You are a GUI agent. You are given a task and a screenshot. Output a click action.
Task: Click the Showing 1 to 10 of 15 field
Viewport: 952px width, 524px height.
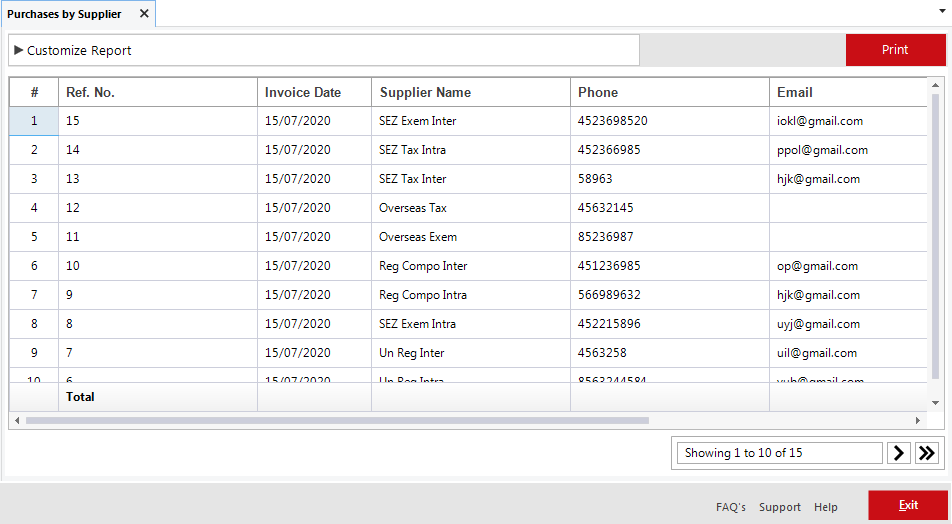(779, 453)
